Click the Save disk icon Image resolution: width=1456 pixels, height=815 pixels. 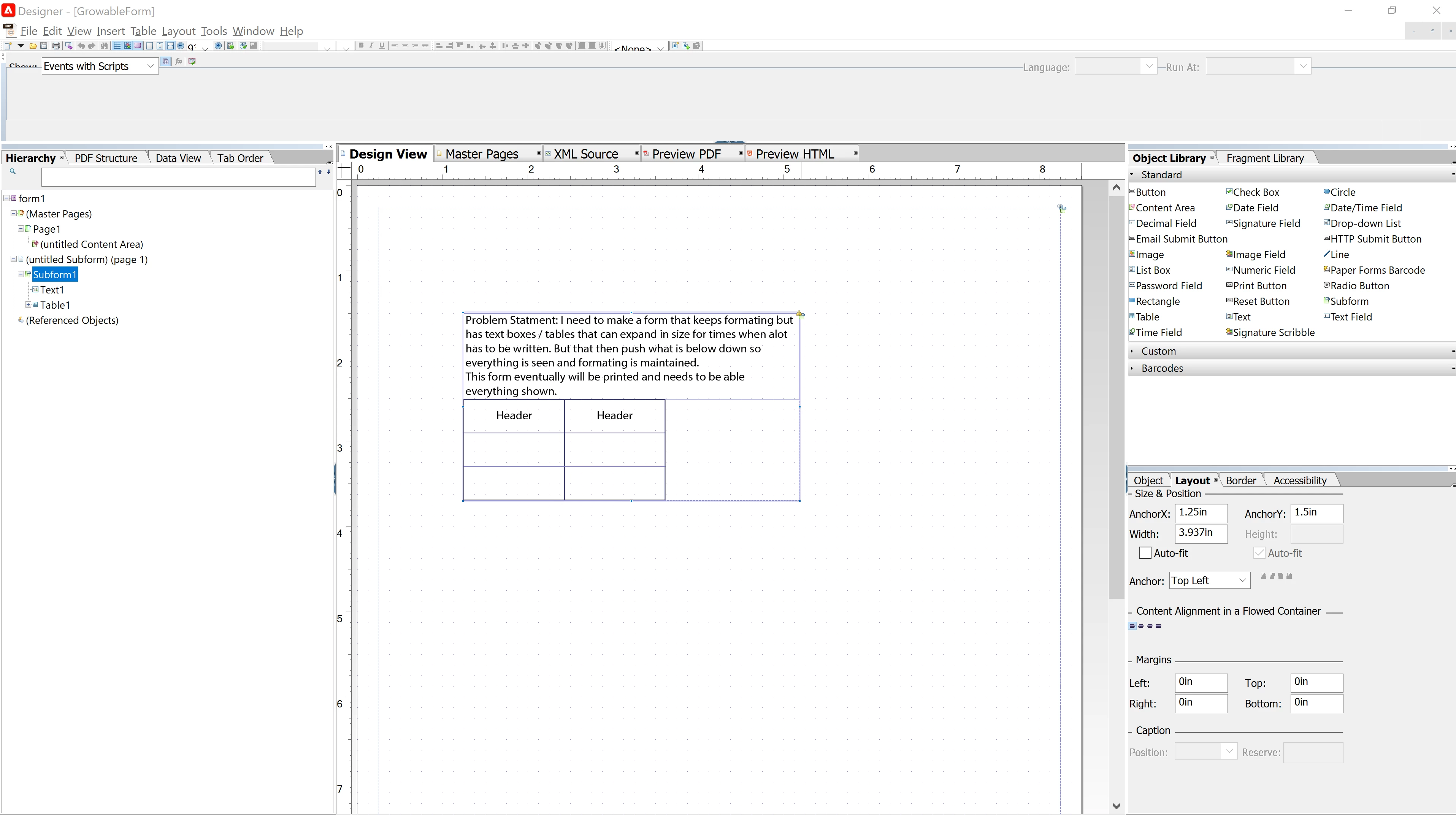pyautogui.click(x=43, y=46)
